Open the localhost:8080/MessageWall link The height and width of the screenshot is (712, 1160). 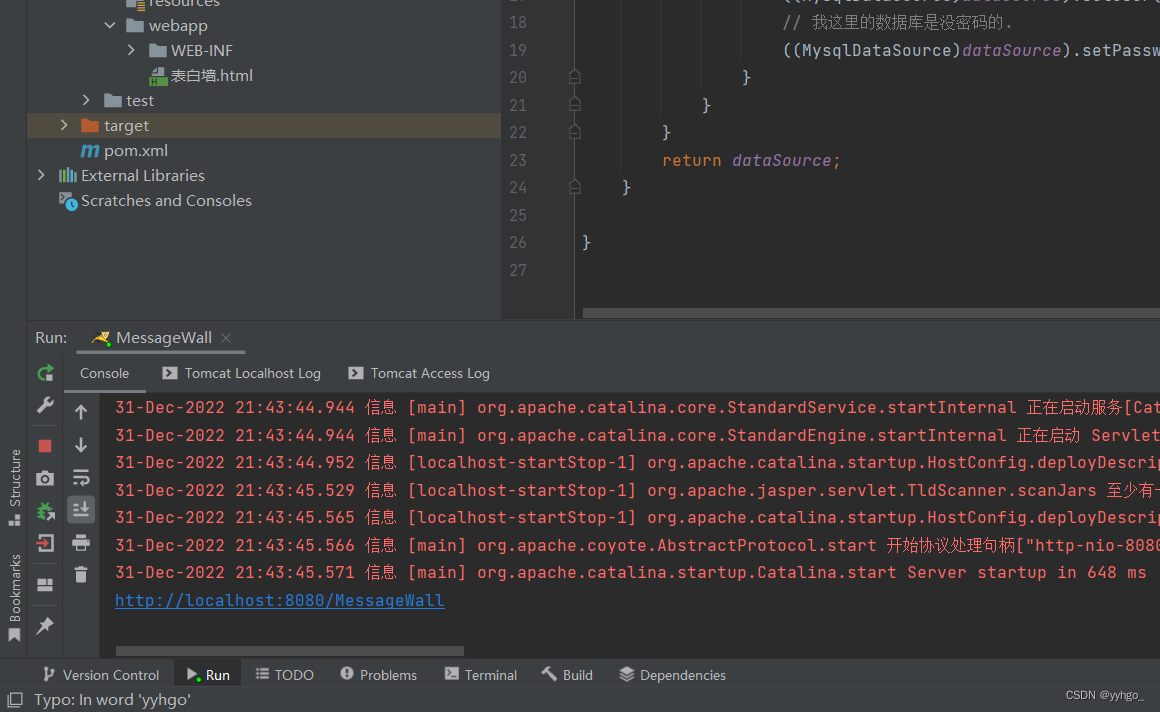(279, 600)
